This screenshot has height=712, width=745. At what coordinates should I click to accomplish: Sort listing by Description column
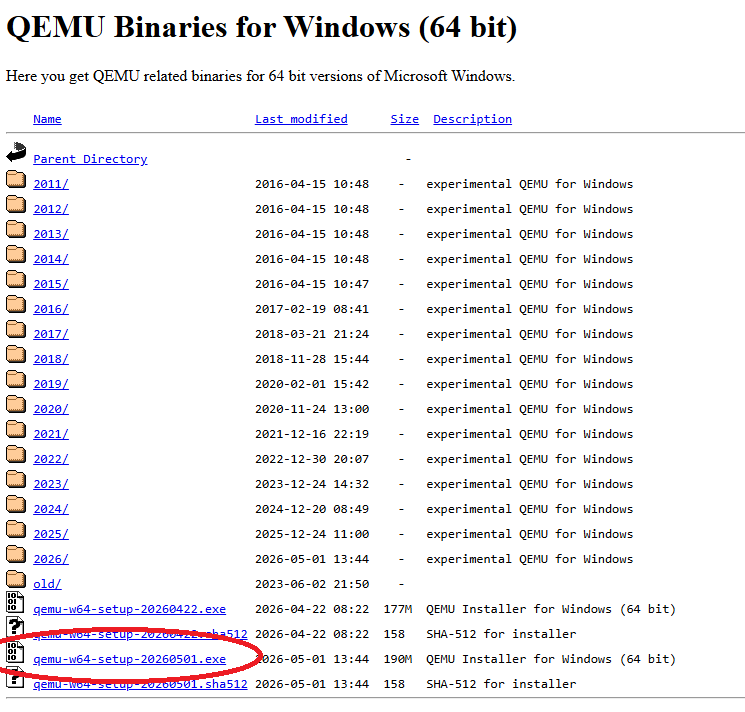tap(473, 119)
